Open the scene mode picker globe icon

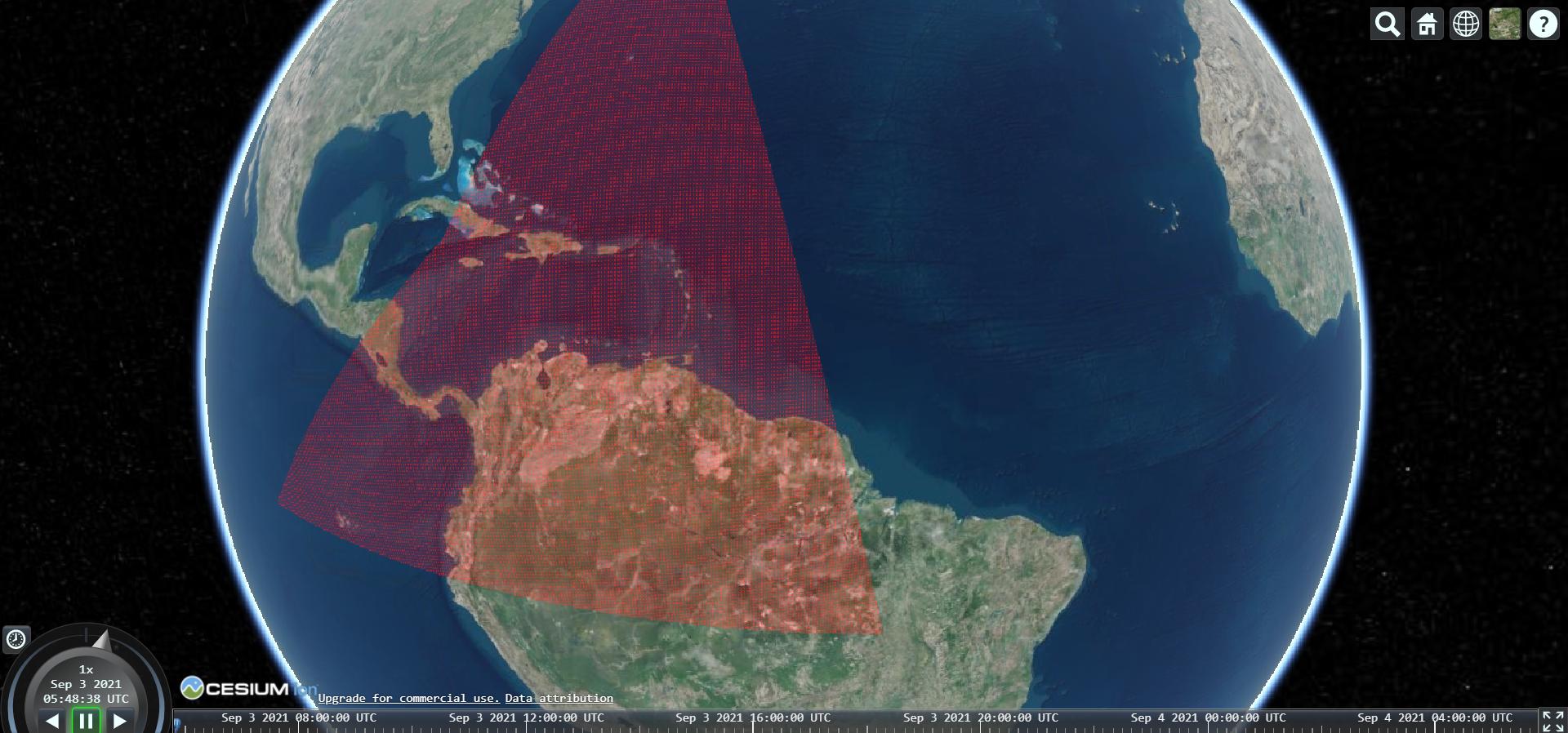[1466, 24]
